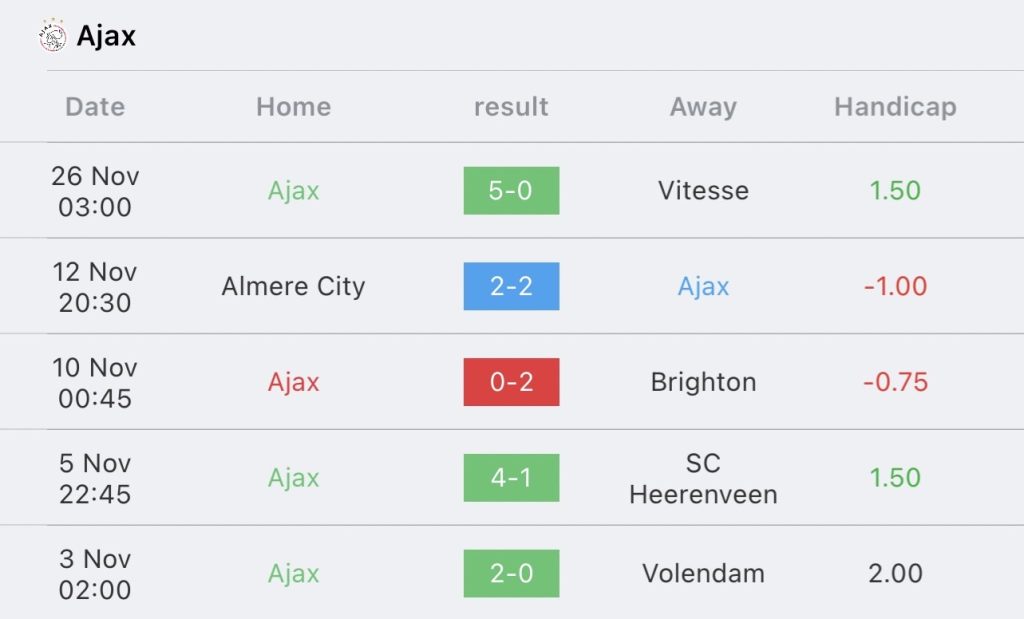This screenshot has width=1024, height=619.
Task: Click the 2.00 handicap value
Action: 895,573
